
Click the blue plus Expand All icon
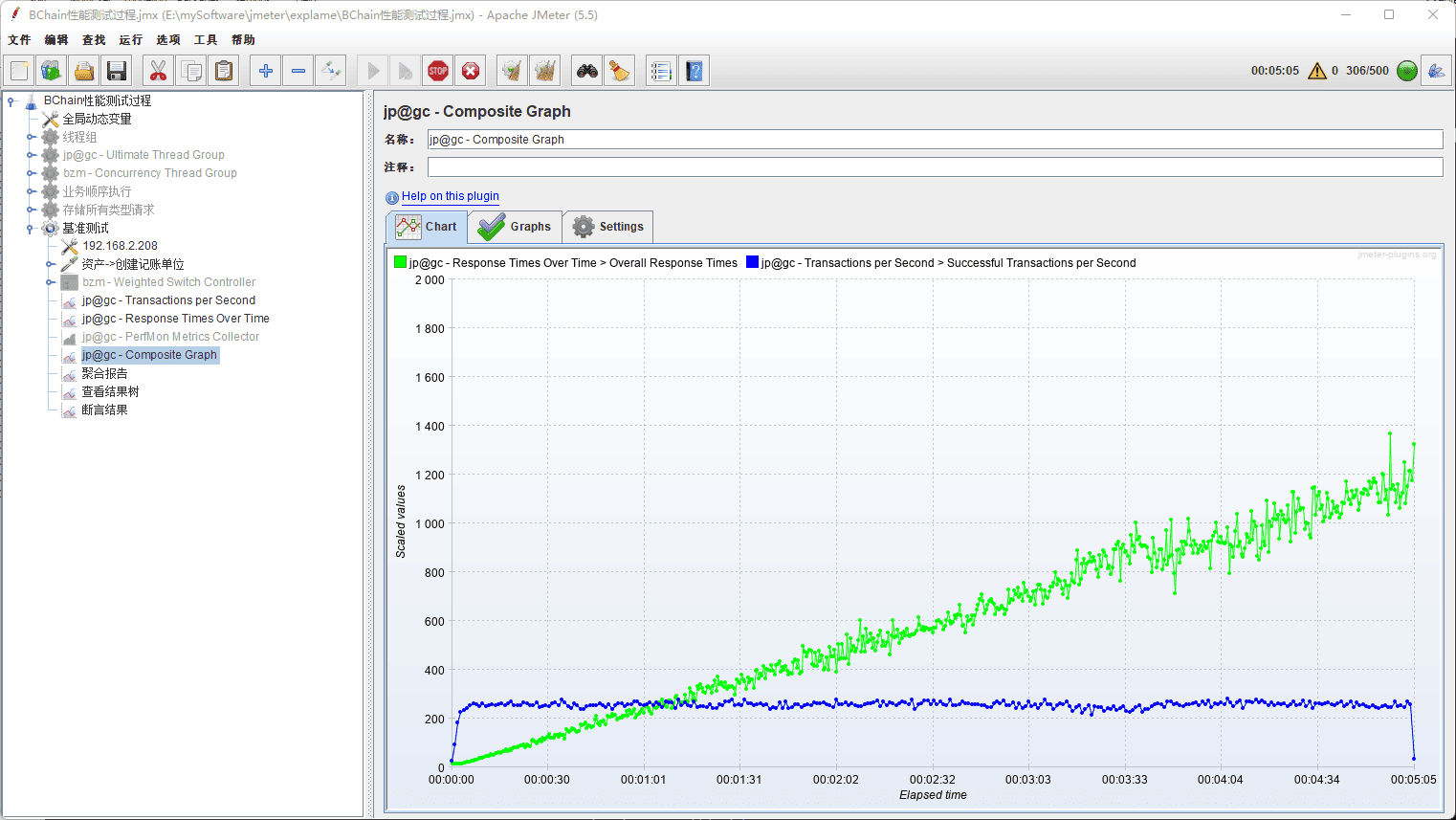click(x=266, y=71)
